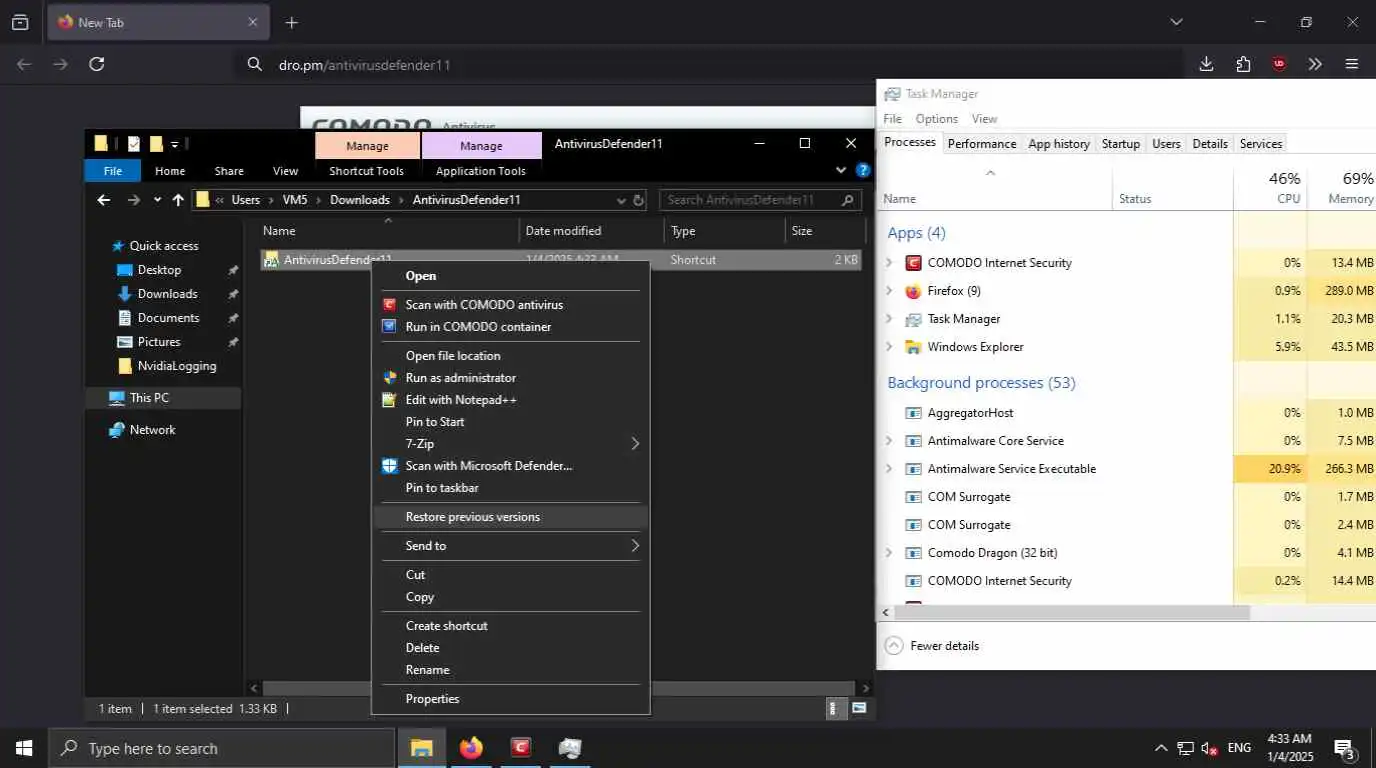This screenshot has height=768, width=1376.
Task: Click Firefox icon in taskbar
Action: click(x=471, y=748)
